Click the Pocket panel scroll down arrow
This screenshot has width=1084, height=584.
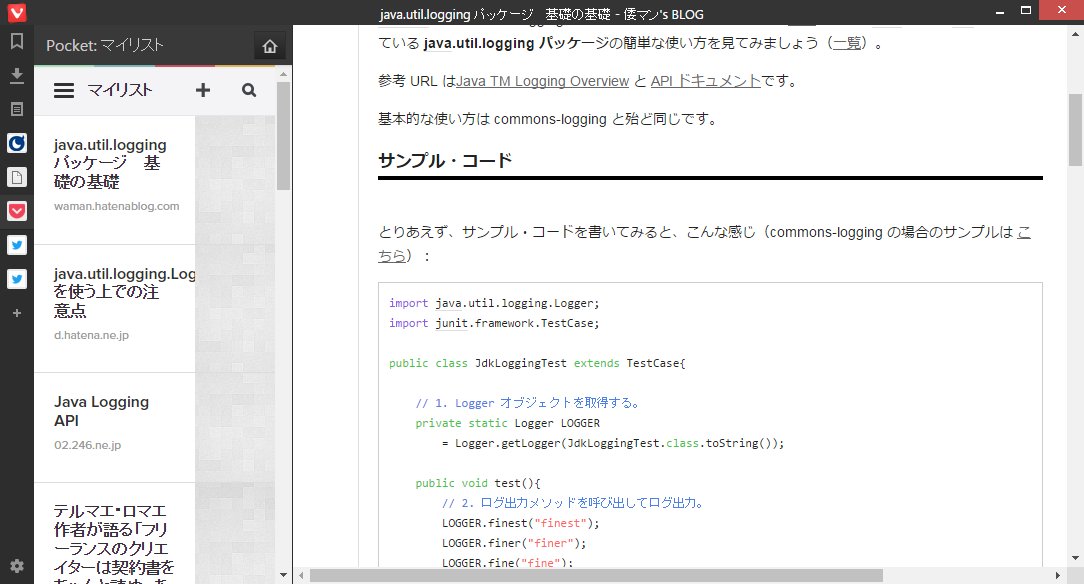[283, 575]
